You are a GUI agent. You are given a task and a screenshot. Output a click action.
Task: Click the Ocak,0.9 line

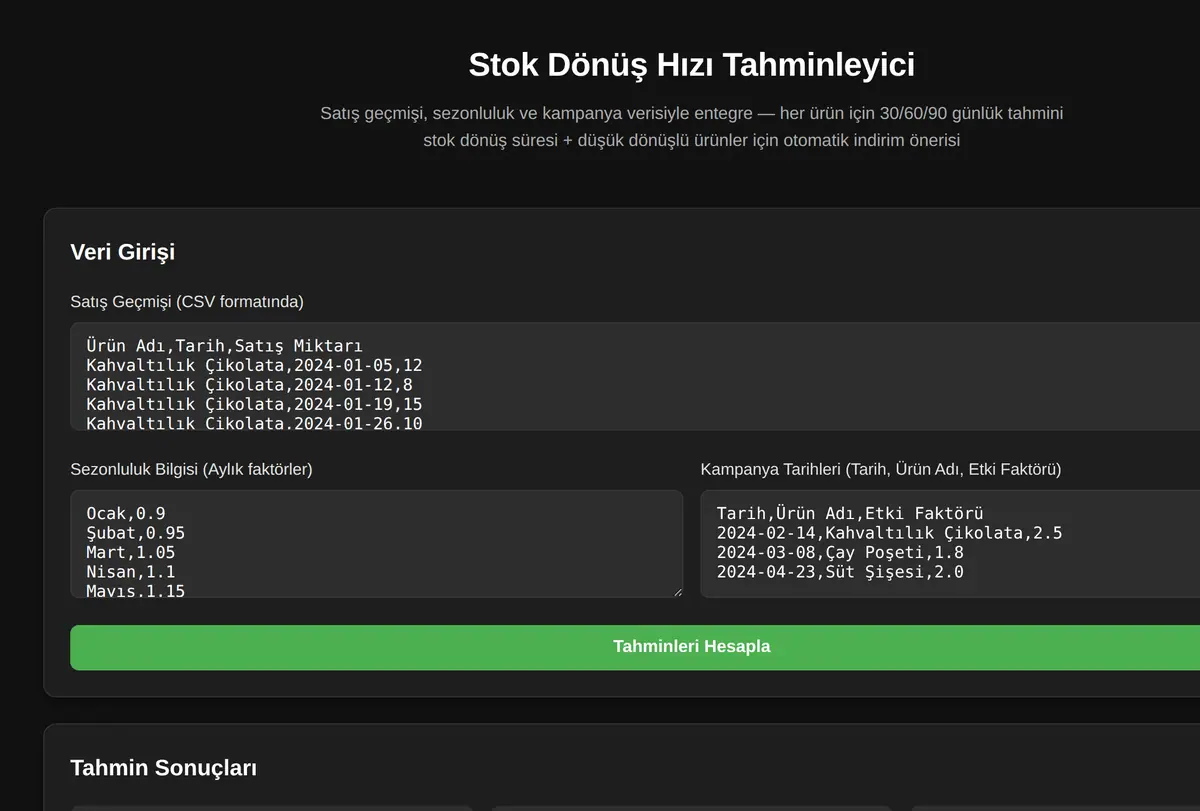pos(125,513)
